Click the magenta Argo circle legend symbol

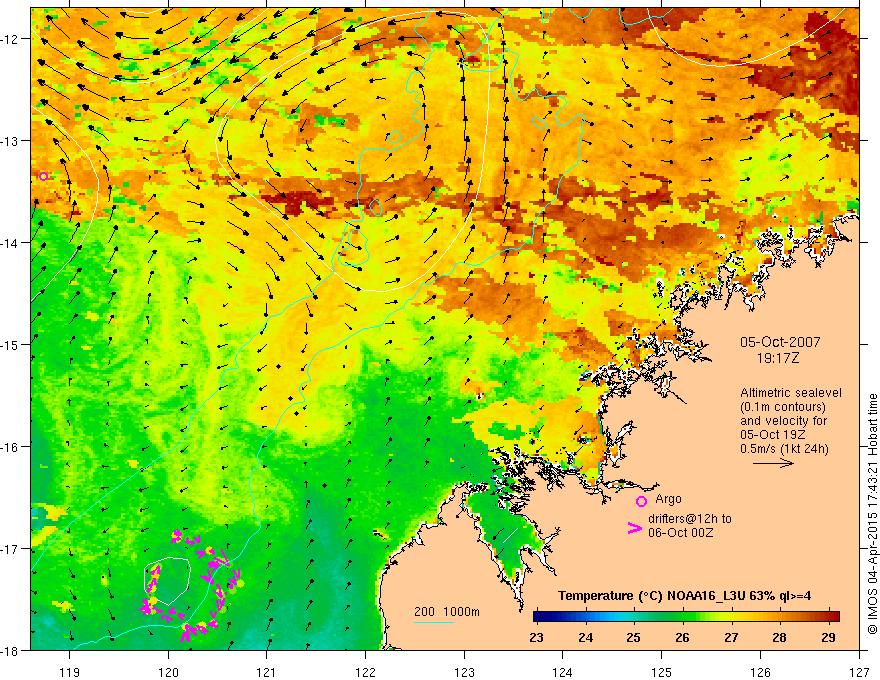641,501
